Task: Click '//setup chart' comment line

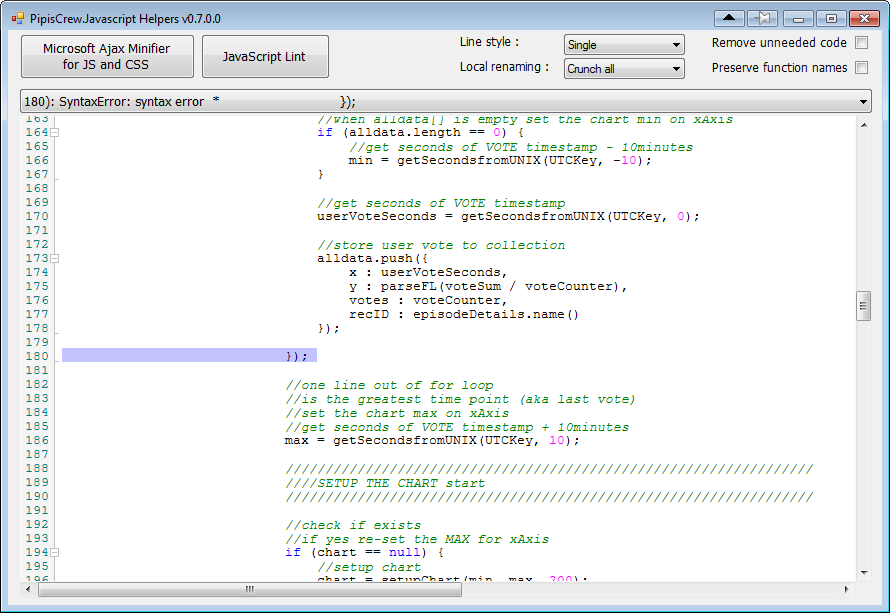Action: pyautogui.click(x=369, y=566)
